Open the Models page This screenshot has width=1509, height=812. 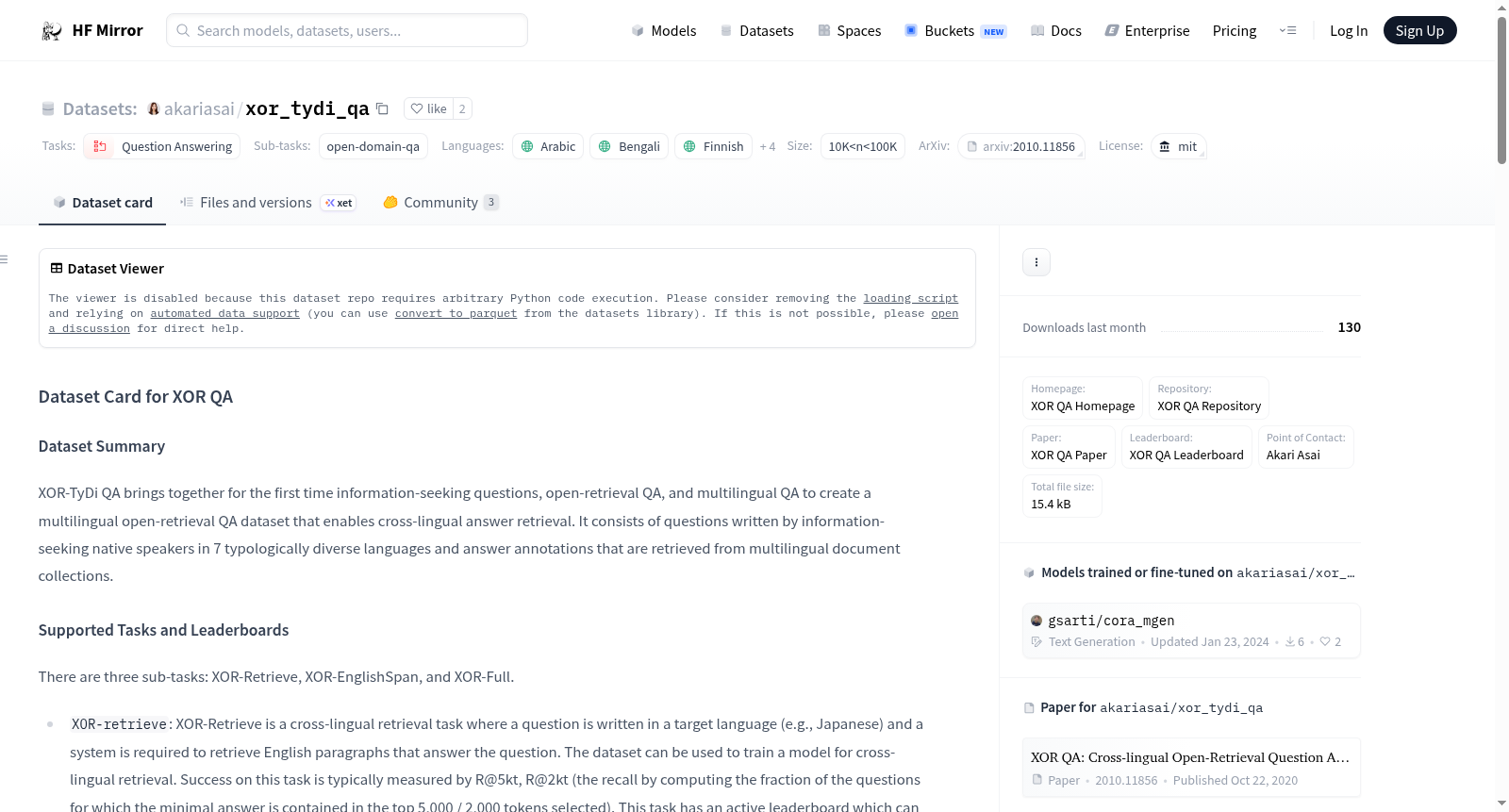[664, 31]
